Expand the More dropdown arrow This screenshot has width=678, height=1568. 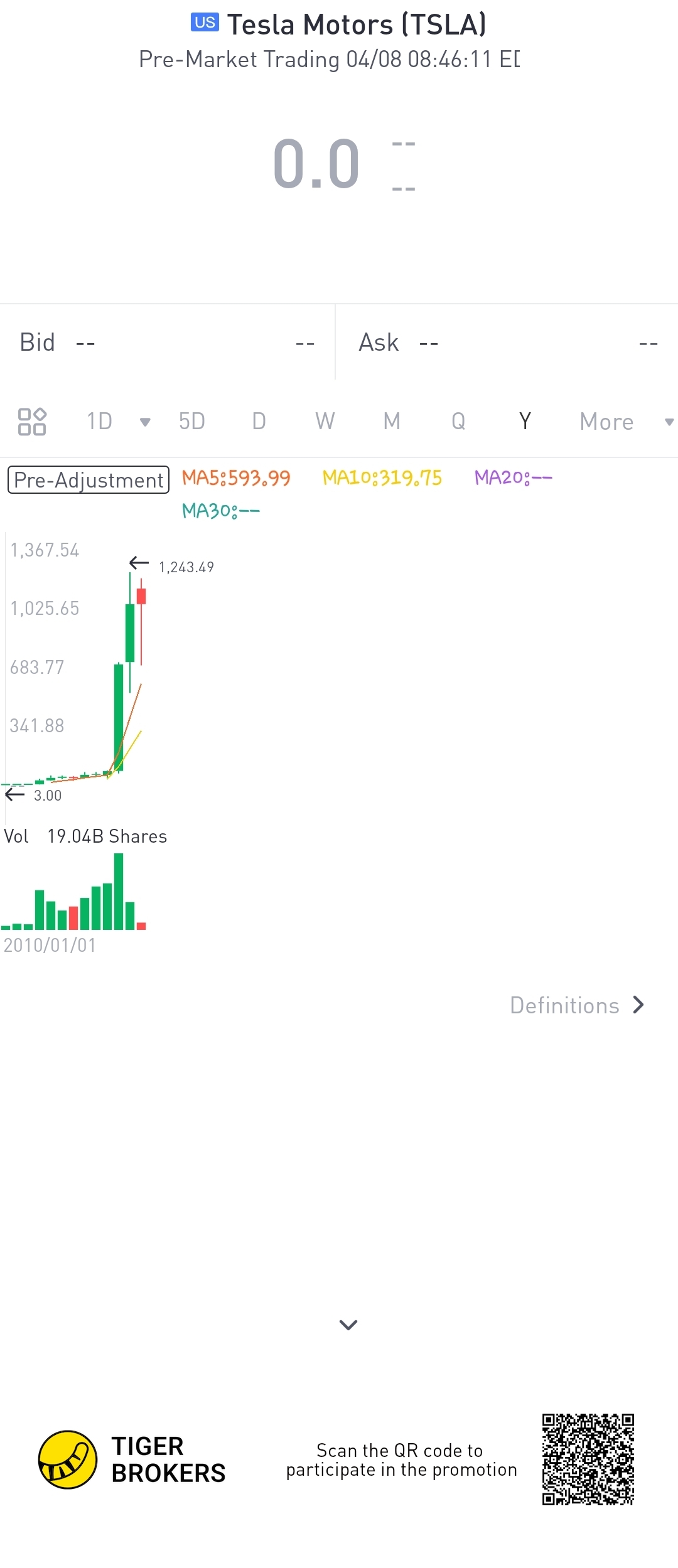point(669,422)
